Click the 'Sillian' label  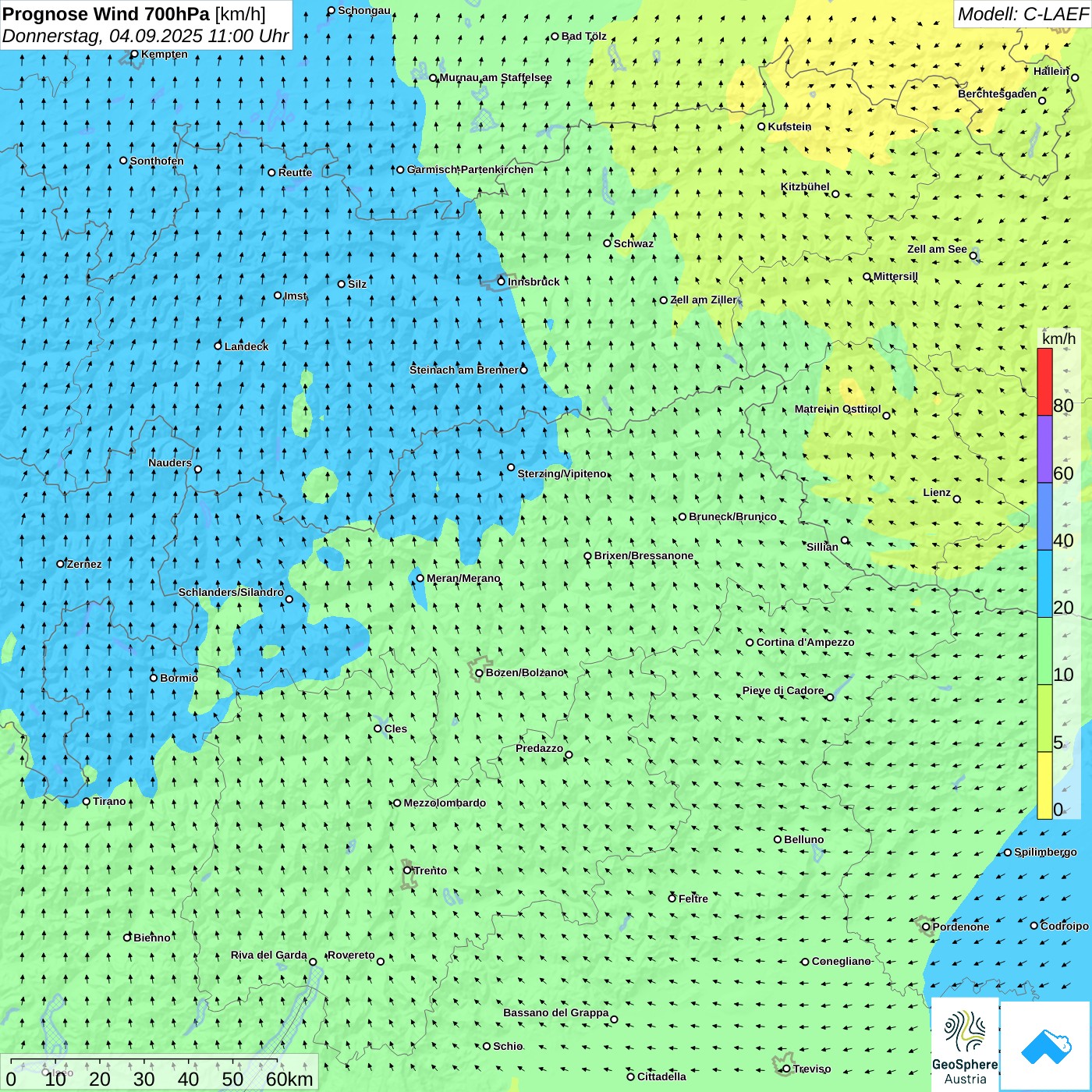(x=822, y=547)
